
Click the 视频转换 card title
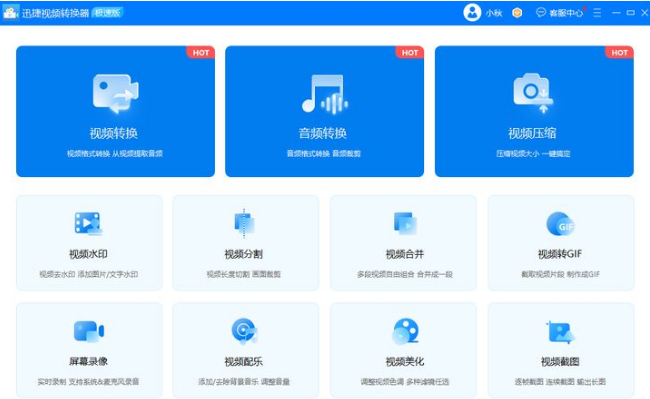click(x=114, y=133)
